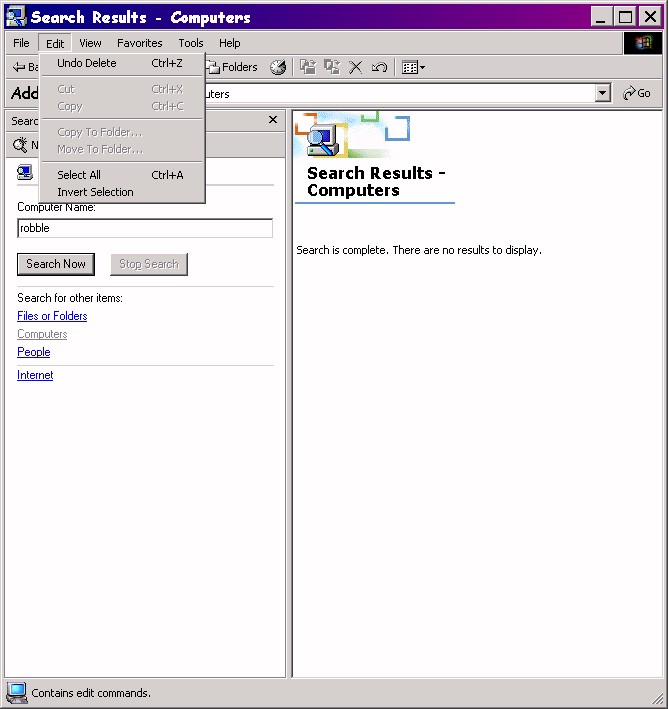Image resolution: width=668 pixels, height=709 pixels.
Task: Choose Invert Selection menu item
Action: [x=123, y=192]
